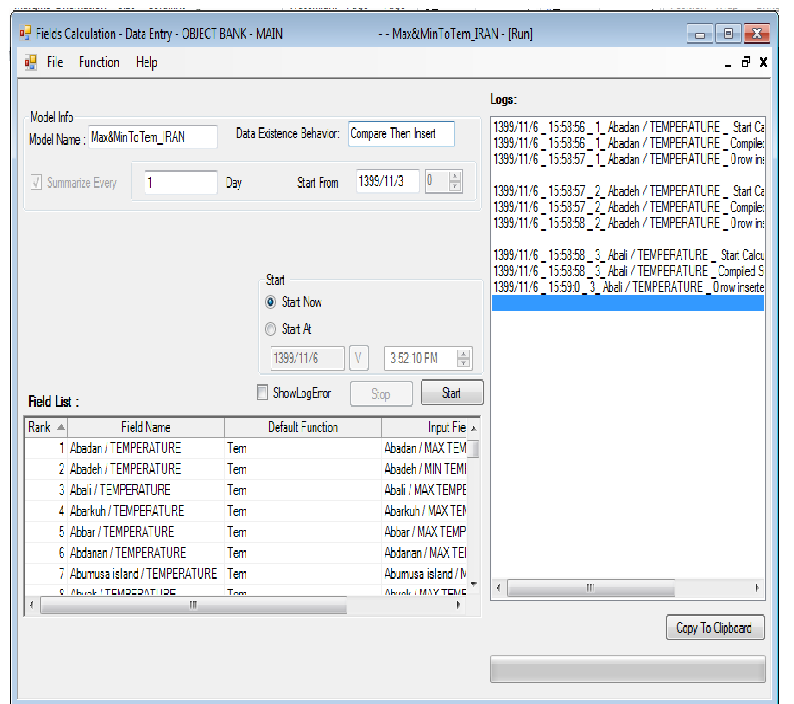Click the small form icon beside File menu

point(30,62)
